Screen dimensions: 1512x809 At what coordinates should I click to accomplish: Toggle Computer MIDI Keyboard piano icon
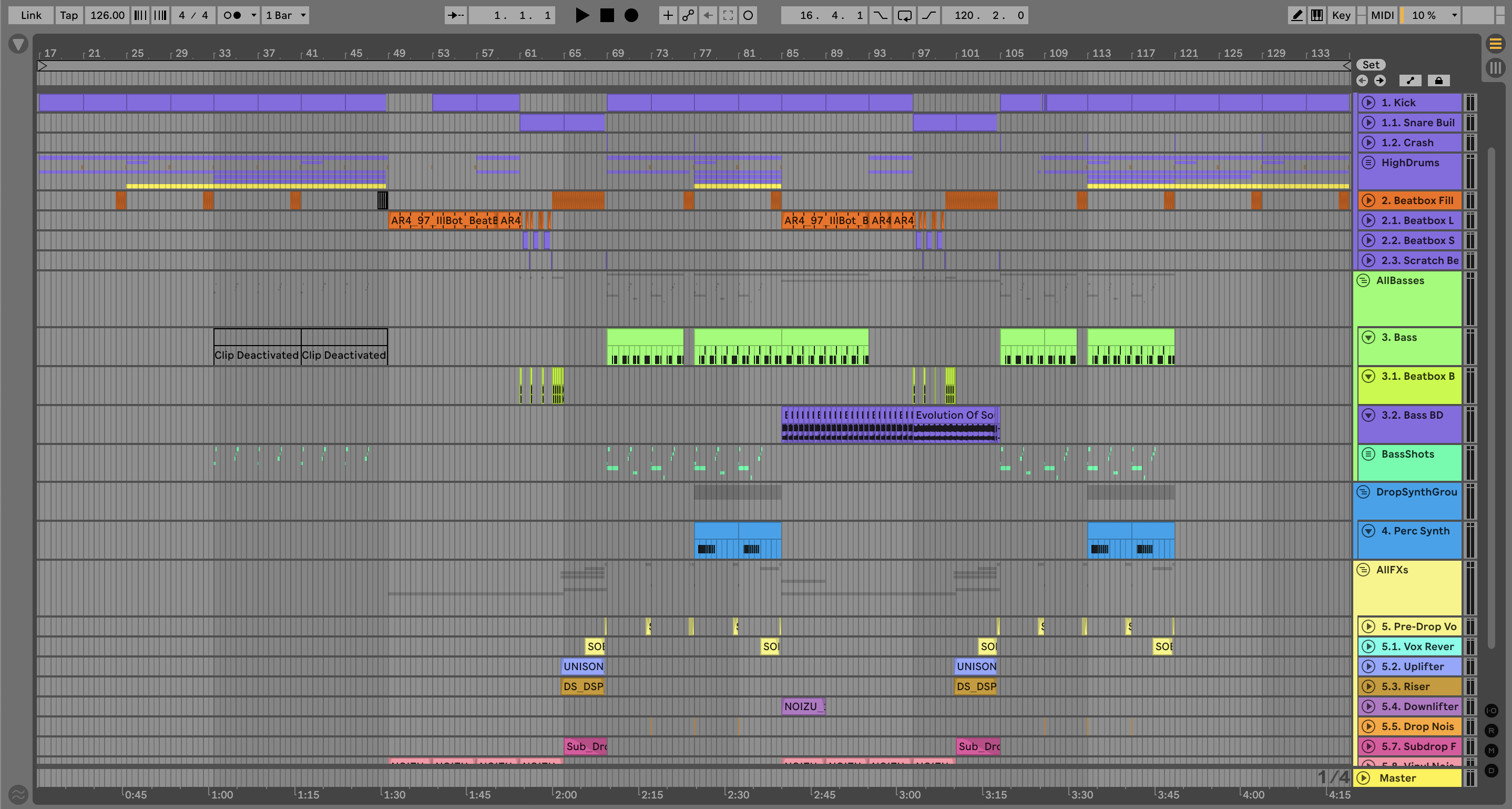(1317, 15)
